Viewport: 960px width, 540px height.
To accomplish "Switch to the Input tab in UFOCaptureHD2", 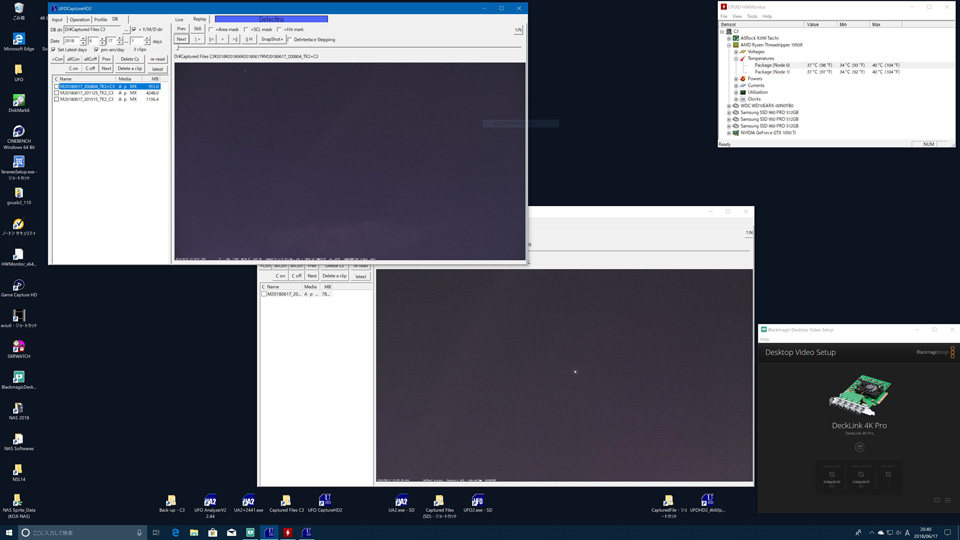I will [x=57, y=20].
